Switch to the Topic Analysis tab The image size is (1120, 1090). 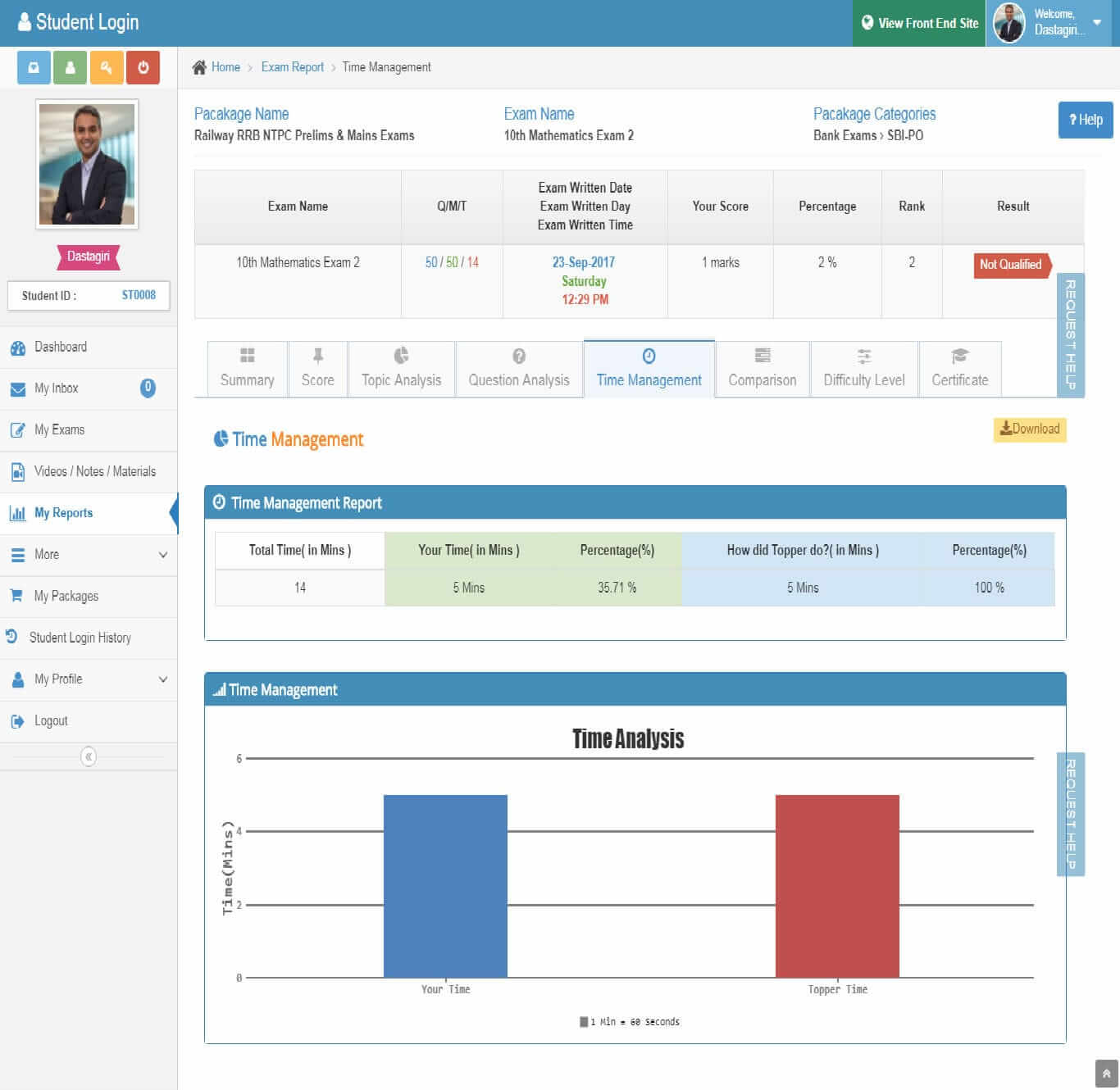click(401, 369)
